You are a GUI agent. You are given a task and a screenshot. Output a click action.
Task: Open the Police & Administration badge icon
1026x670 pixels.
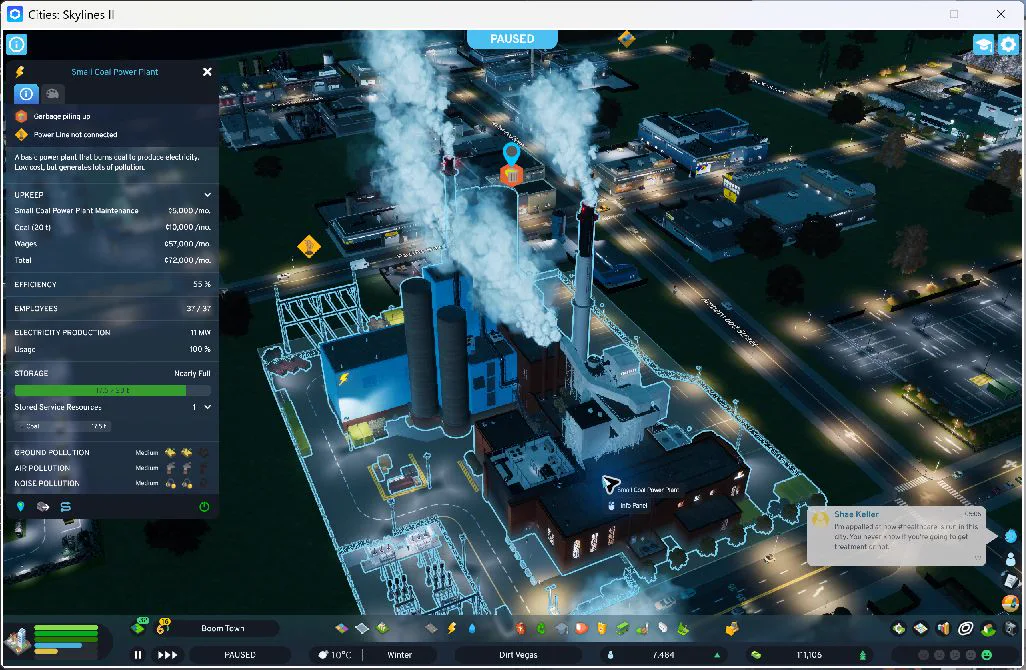pos(602,629)
